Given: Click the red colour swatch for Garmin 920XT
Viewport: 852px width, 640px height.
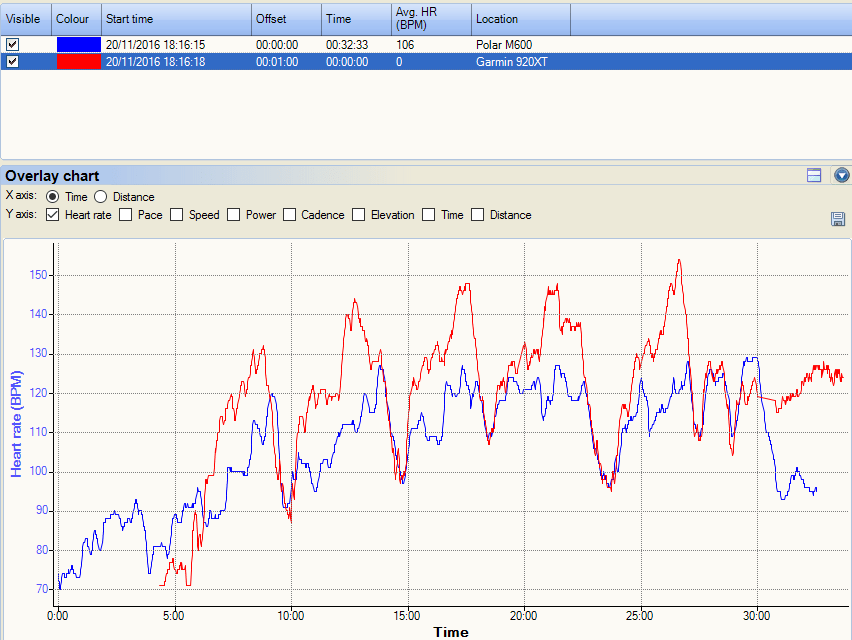Looking at the screenshot, I should [x=76, y=61].
